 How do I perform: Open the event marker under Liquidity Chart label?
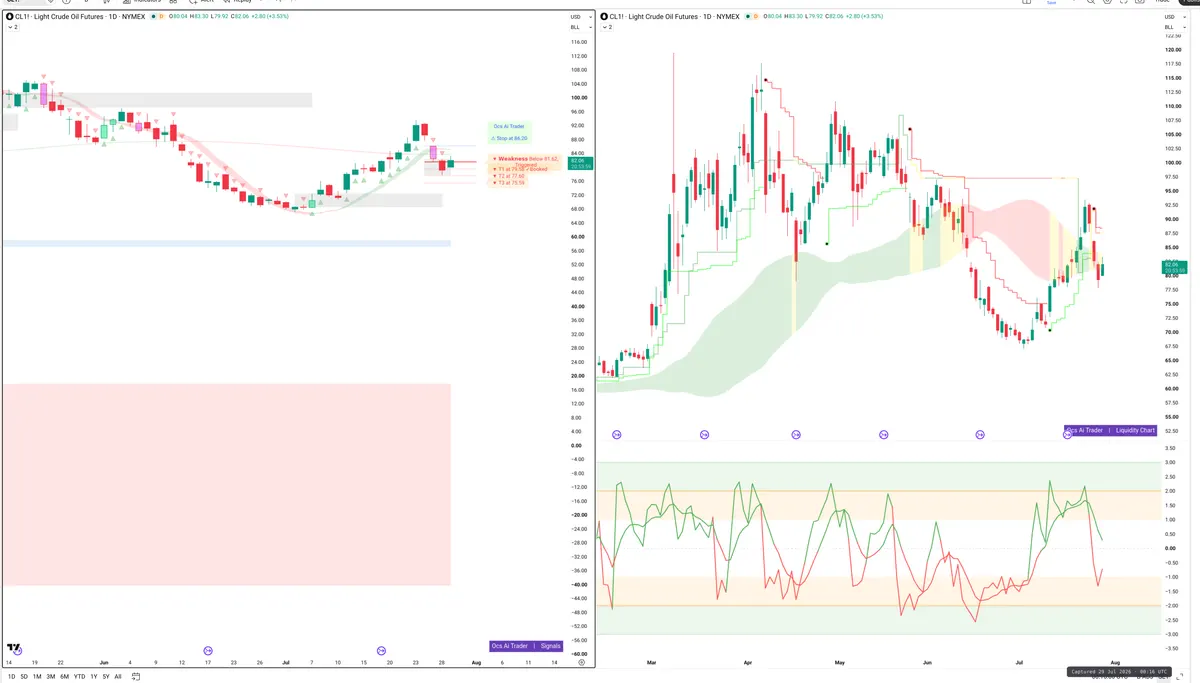[x=1068, y=435]
